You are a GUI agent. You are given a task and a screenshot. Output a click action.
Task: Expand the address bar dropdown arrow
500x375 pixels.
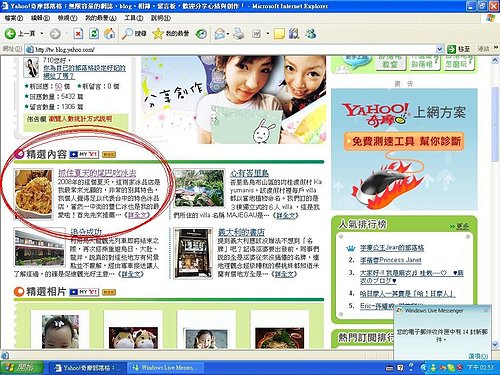(x=440, y=49)
